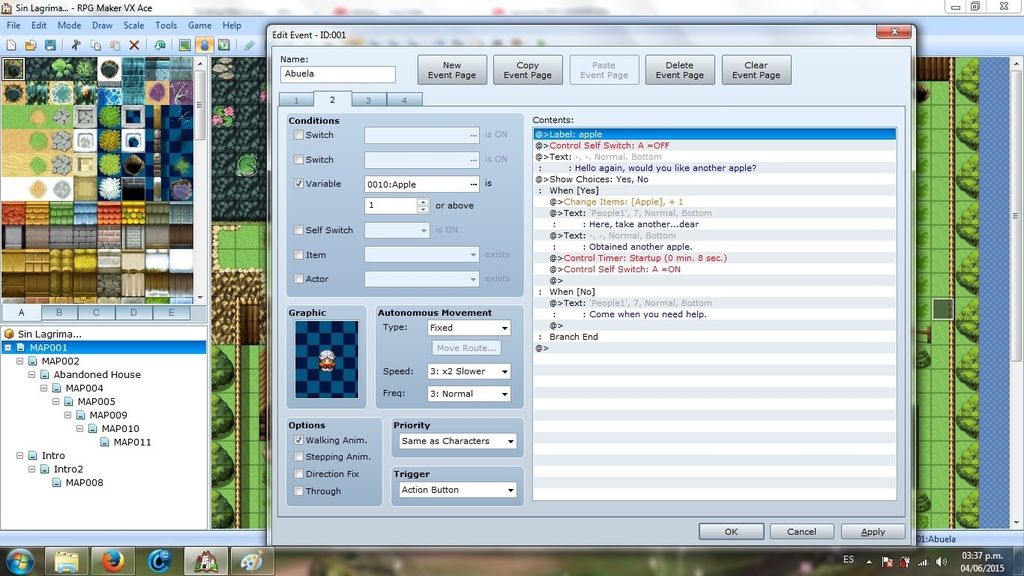This screenshot has width=1024, height=576.
Task: Click the New Event Page button
Action: coord(452,70)
